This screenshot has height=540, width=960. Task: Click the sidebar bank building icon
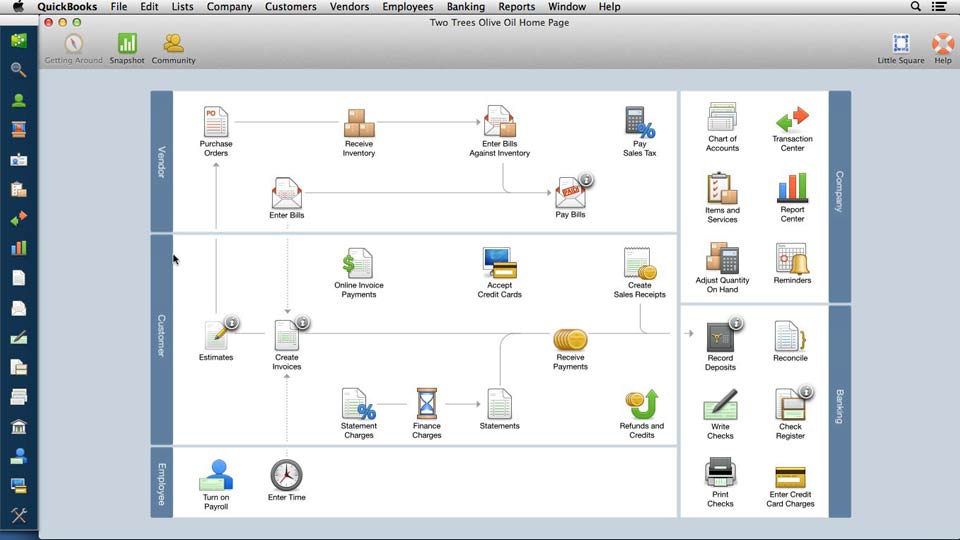pyautogui.click(x=18, y=427)
